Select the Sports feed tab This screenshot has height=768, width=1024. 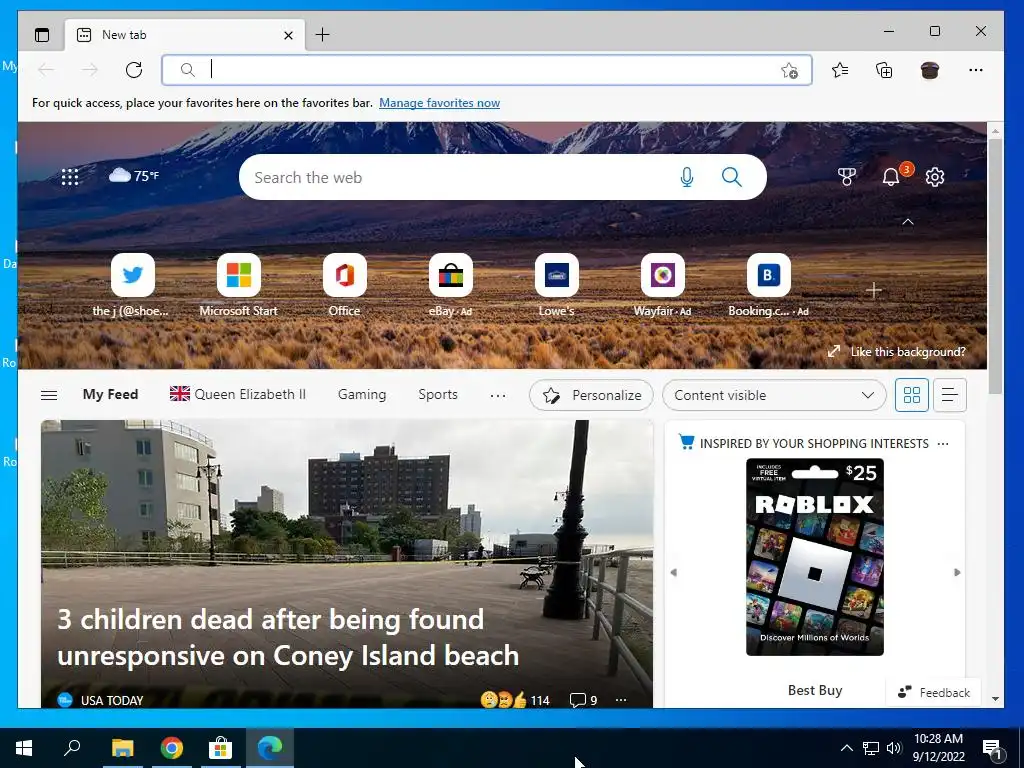pos(438,394)
